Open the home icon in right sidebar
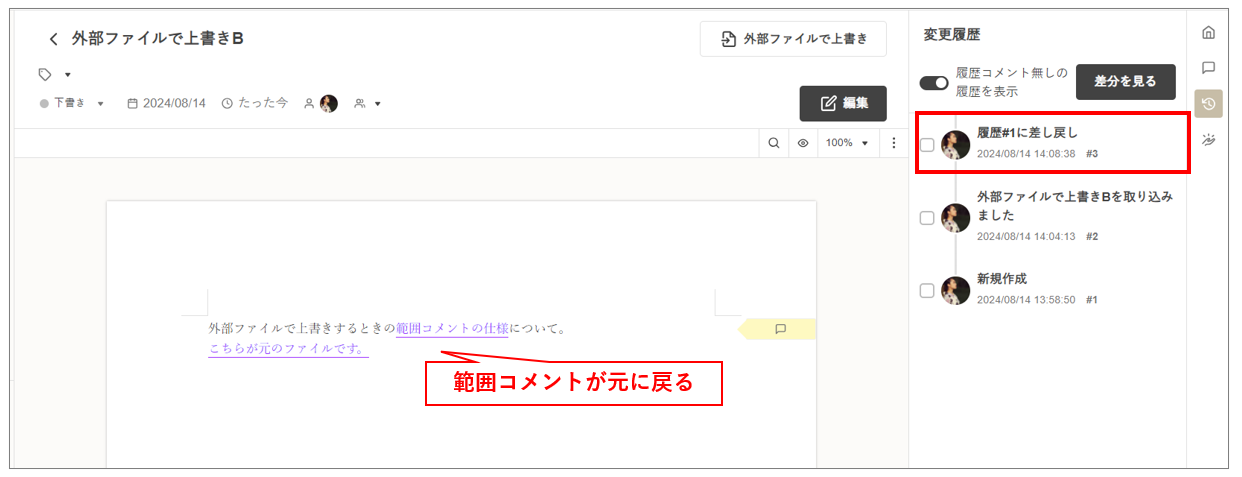Screen dimensions: 1242x477 (x=1208, y=33)
